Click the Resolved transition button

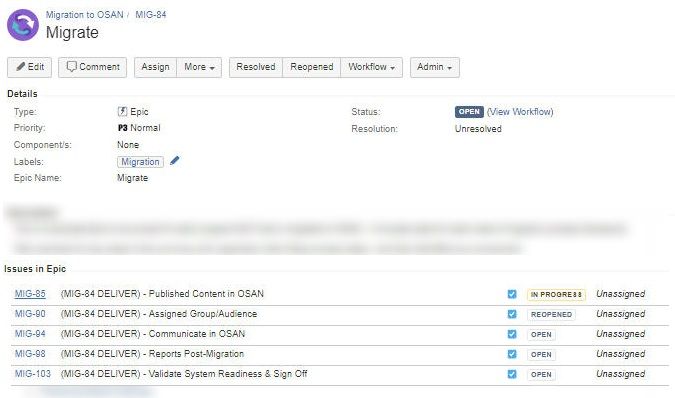pyautogui.click(x=256, y=67)
